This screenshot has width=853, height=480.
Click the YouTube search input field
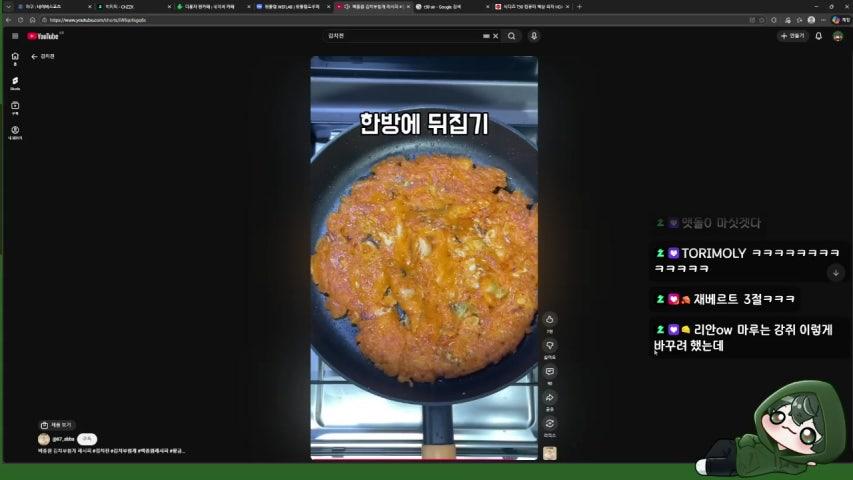pyautogui.click(x=403, y=36)
